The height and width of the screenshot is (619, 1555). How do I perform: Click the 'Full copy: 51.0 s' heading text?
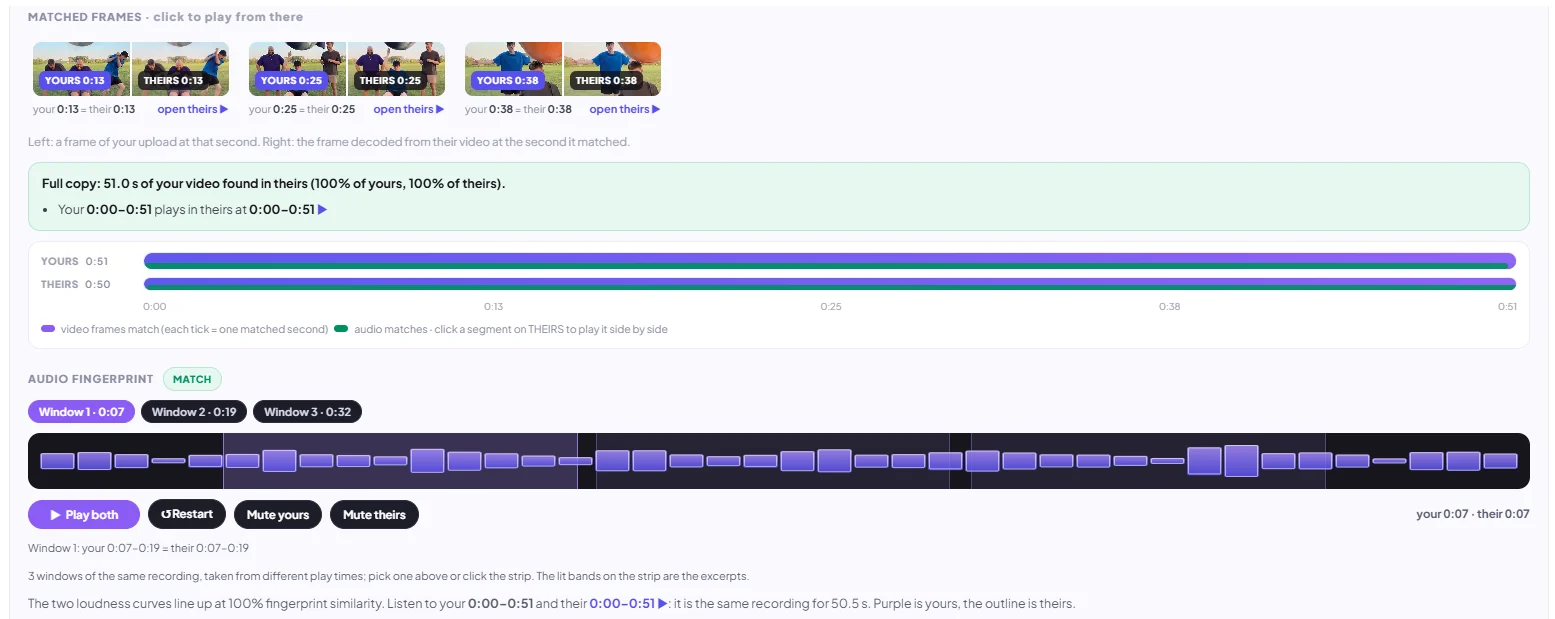[x=273, y=184]
